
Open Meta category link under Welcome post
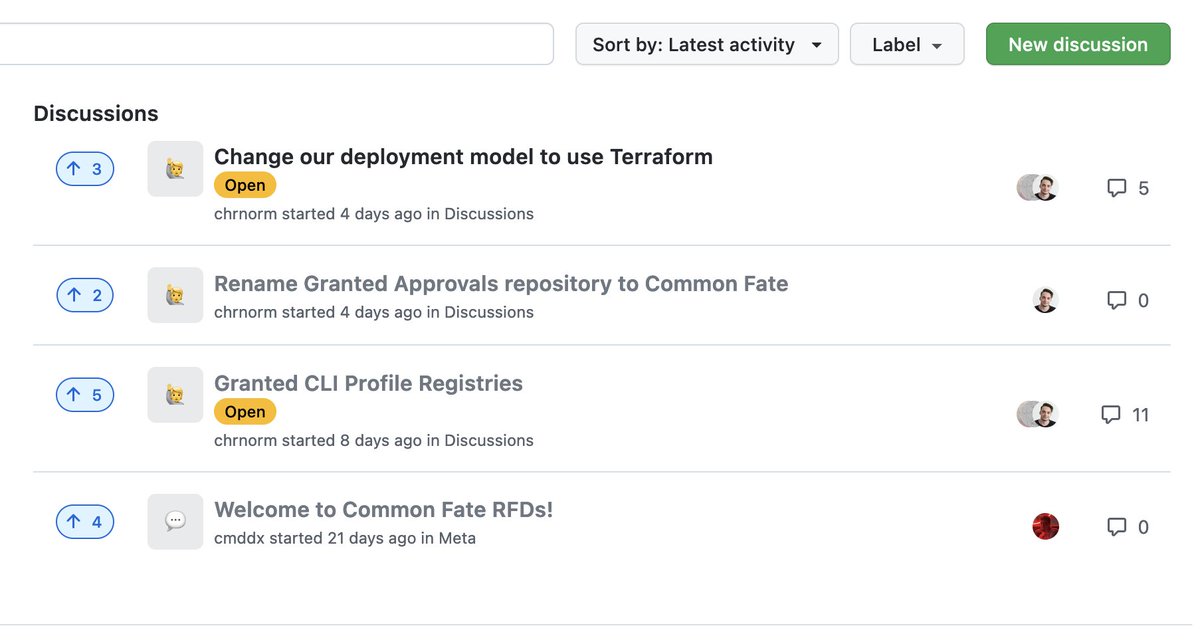457,538
